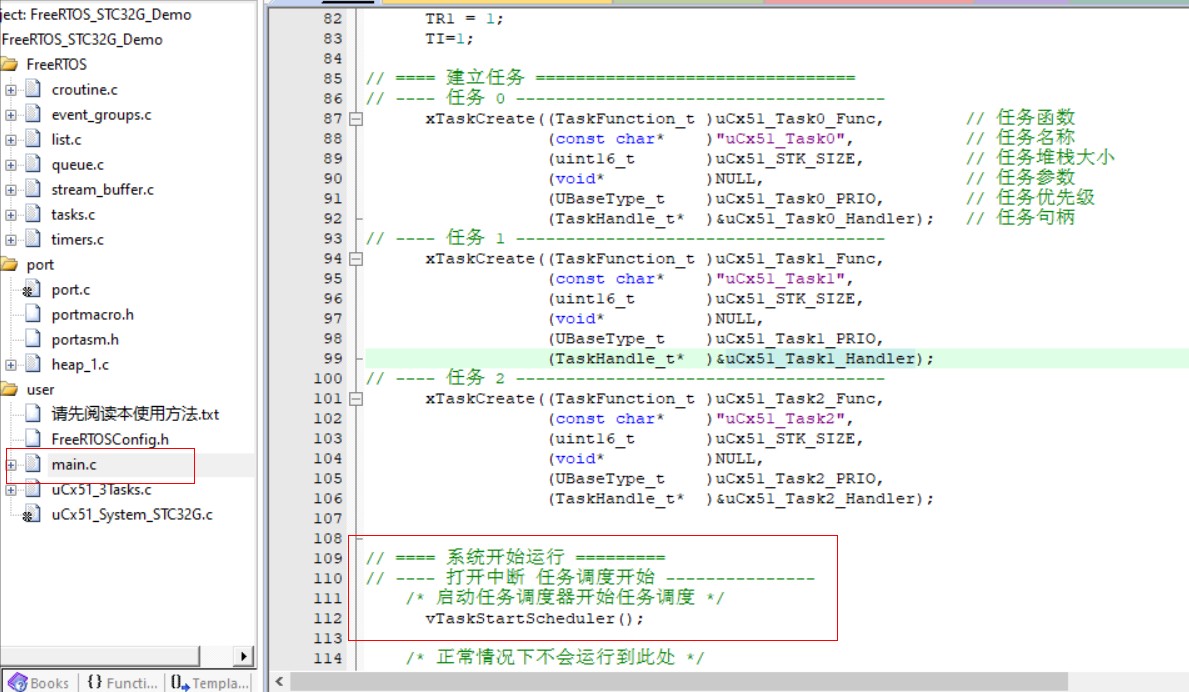The width and height of the screenshot is (1189, 692).
Task: Expand the timers.c tree node
Action: (x=11, y=240)
